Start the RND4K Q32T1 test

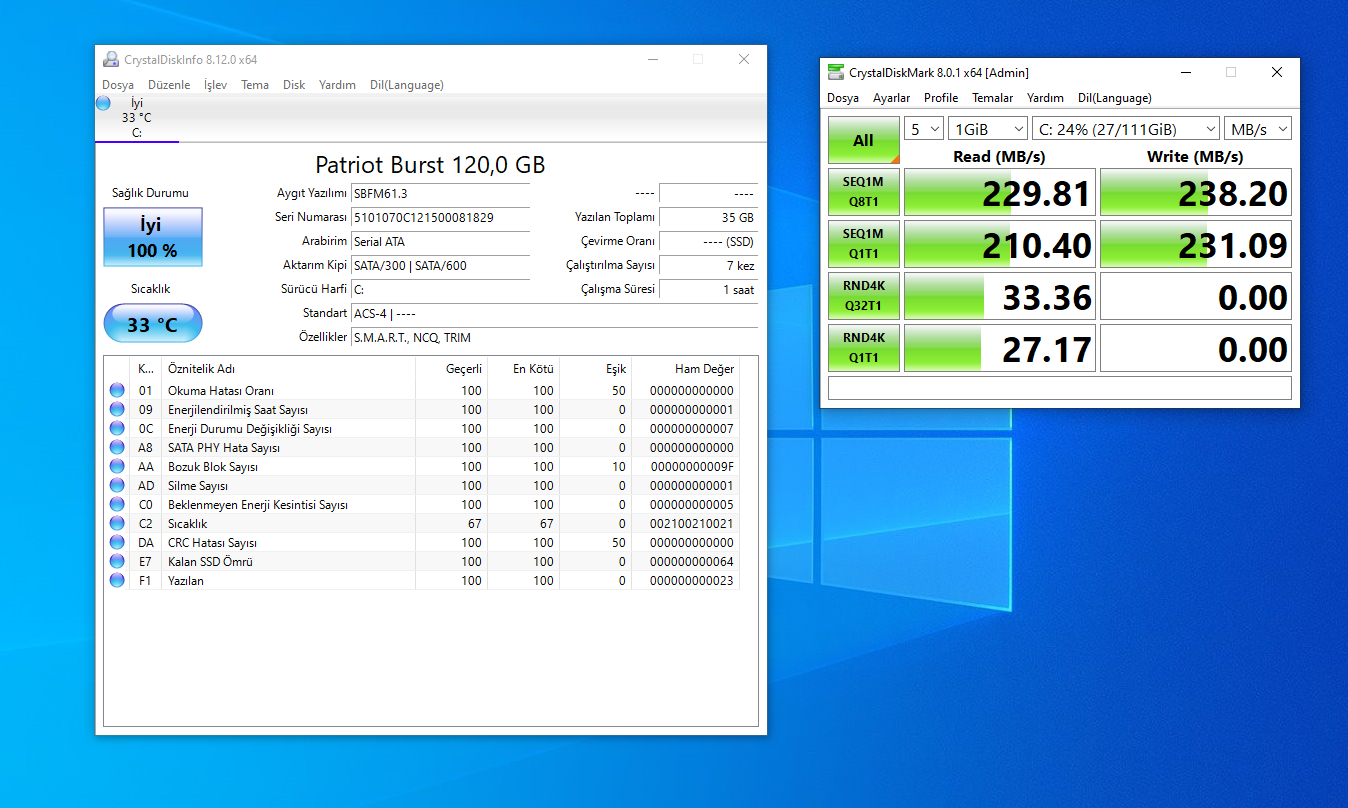pos(864,296)
